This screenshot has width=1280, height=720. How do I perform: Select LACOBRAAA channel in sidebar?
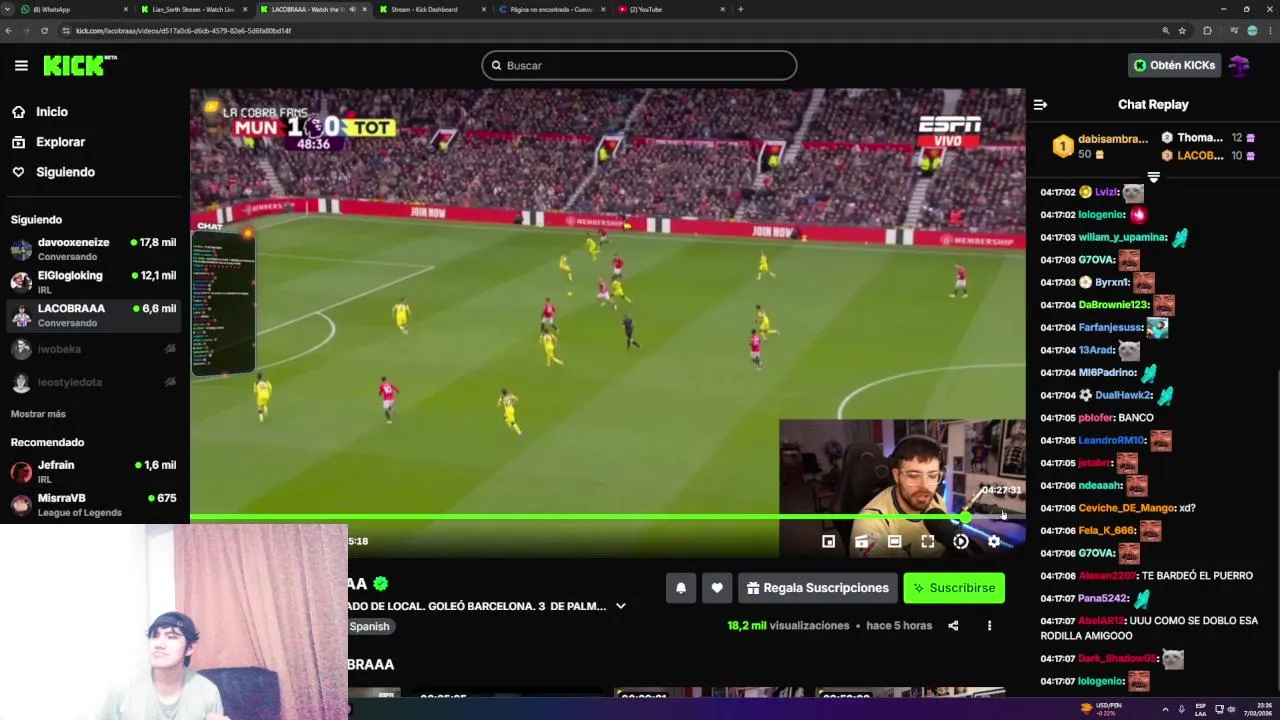[94, 315]
